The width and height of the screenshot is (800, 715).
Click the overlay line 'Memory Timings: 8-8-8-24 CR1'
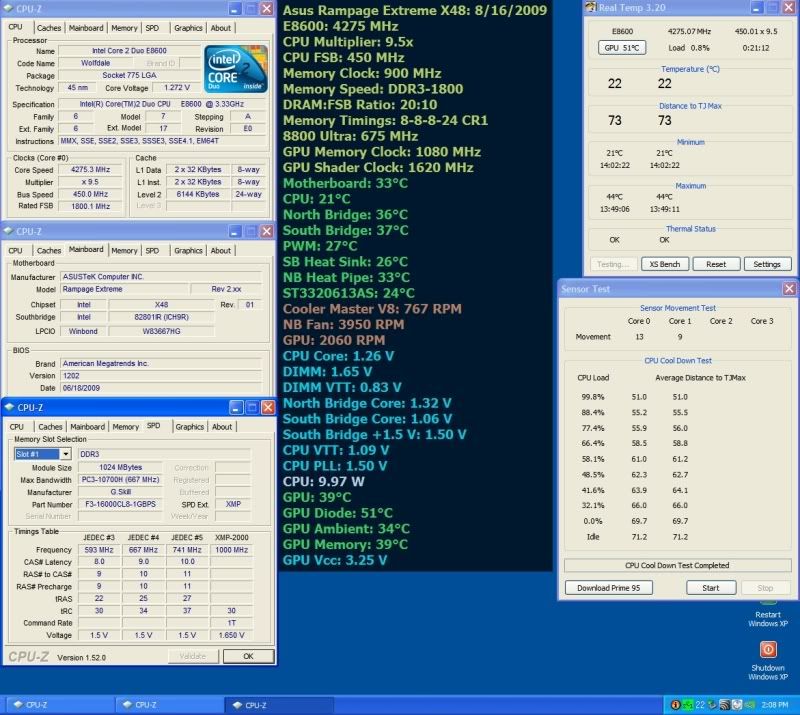pos(385,120)
